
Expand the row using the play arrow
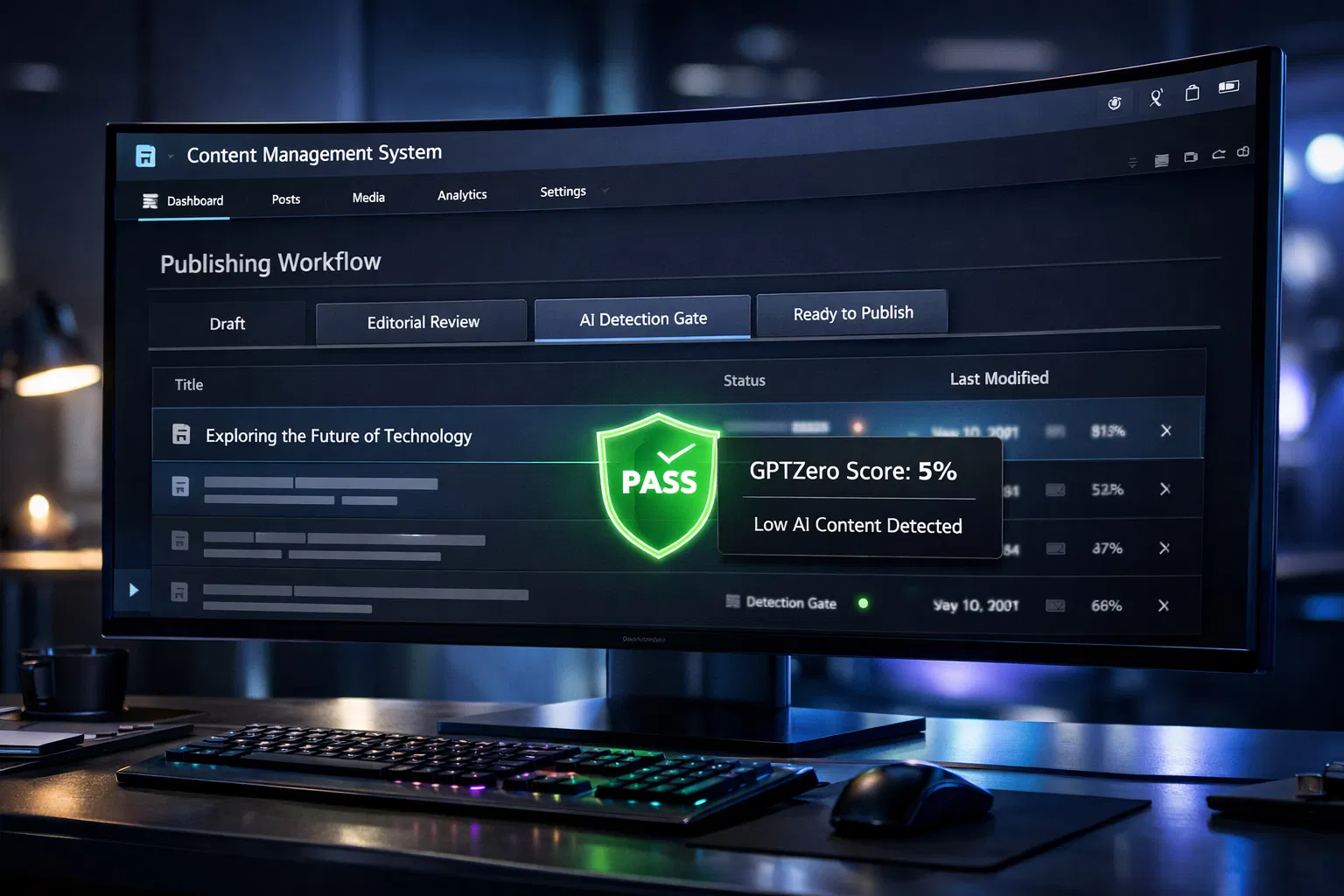coord(134,590)
